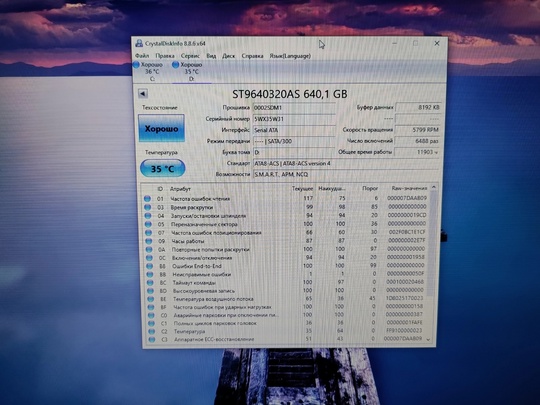Click the previous disk arrow button

tap(143, 93)
